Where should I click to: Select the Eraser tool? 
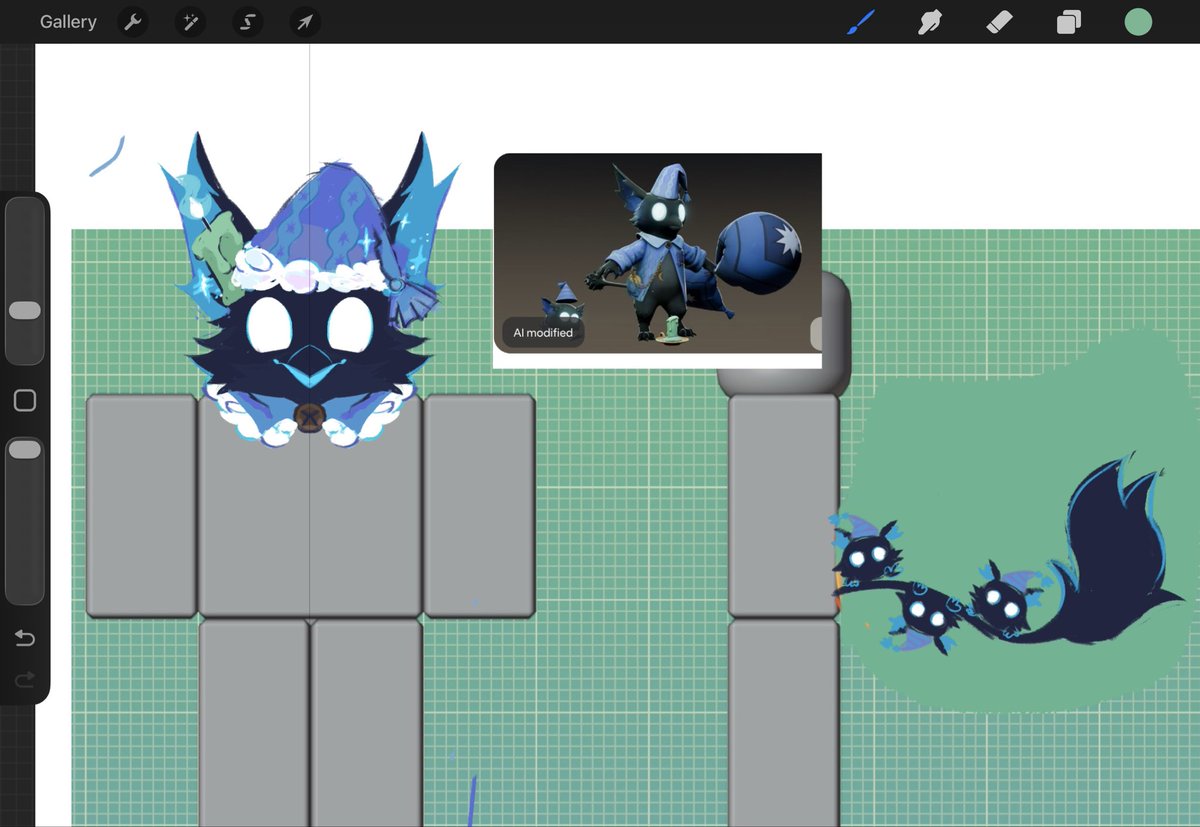pyautogui.click(x=999, y=22)
